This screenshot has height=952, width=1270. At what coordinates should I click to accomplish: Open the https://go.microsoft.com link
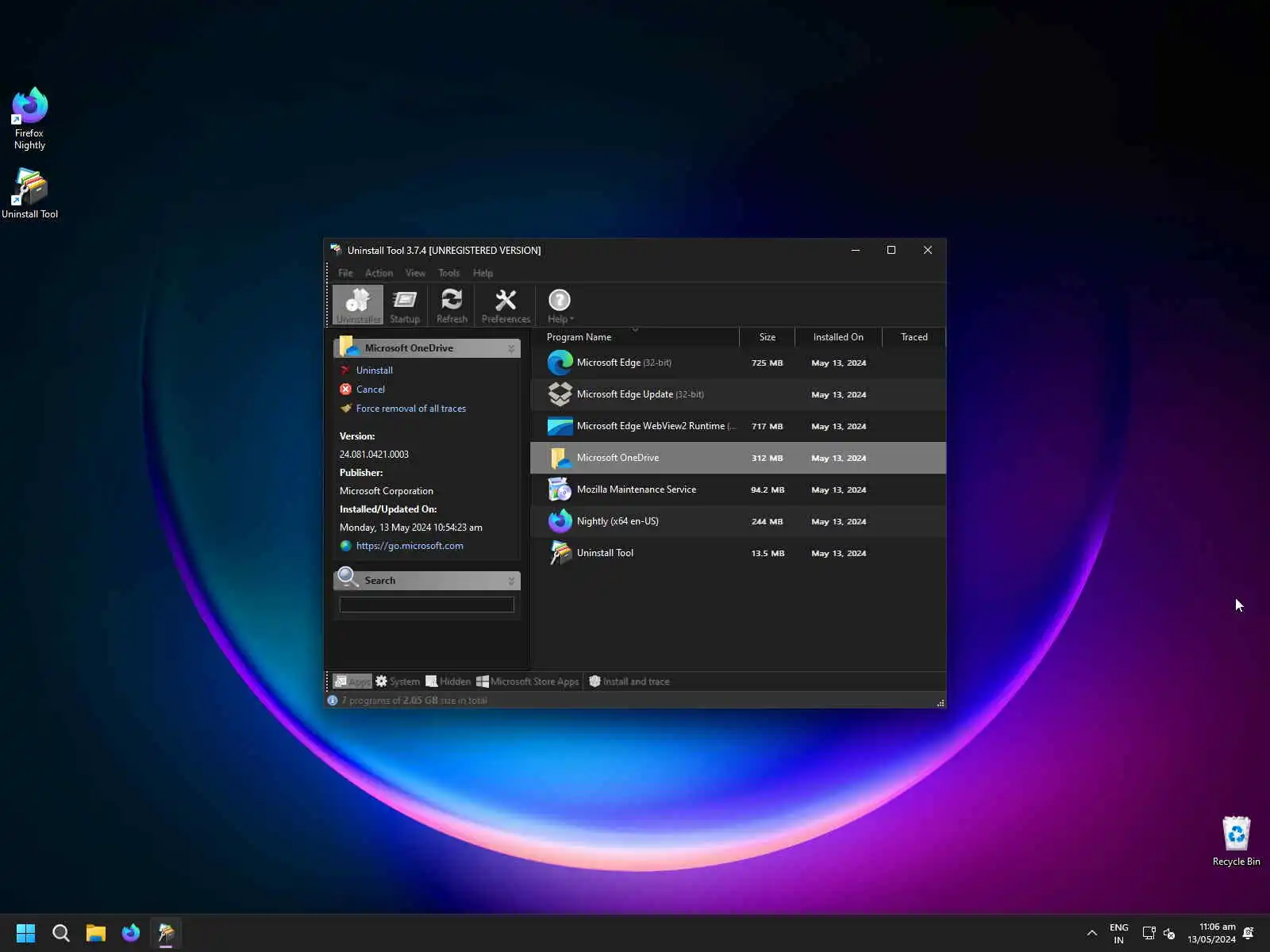410,546
